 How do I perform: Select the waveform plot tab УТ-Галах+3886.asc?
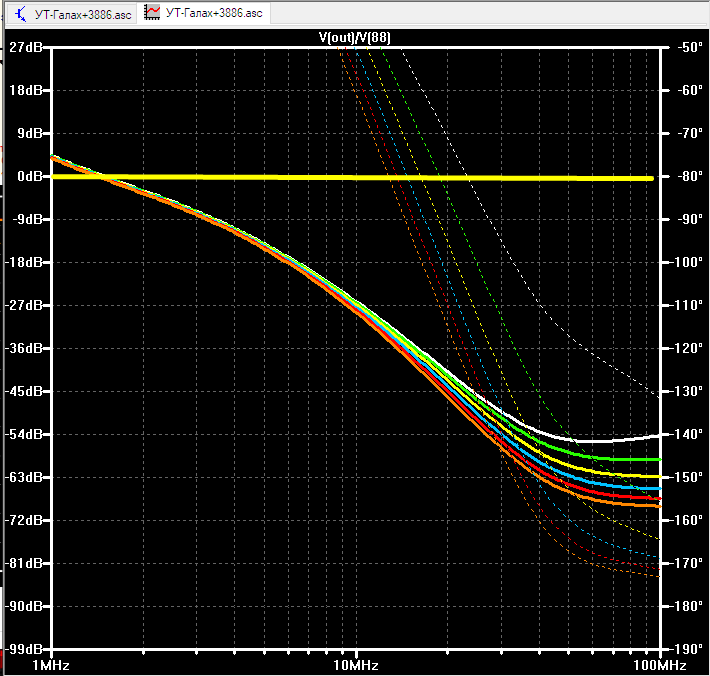(x=204, y=13)
